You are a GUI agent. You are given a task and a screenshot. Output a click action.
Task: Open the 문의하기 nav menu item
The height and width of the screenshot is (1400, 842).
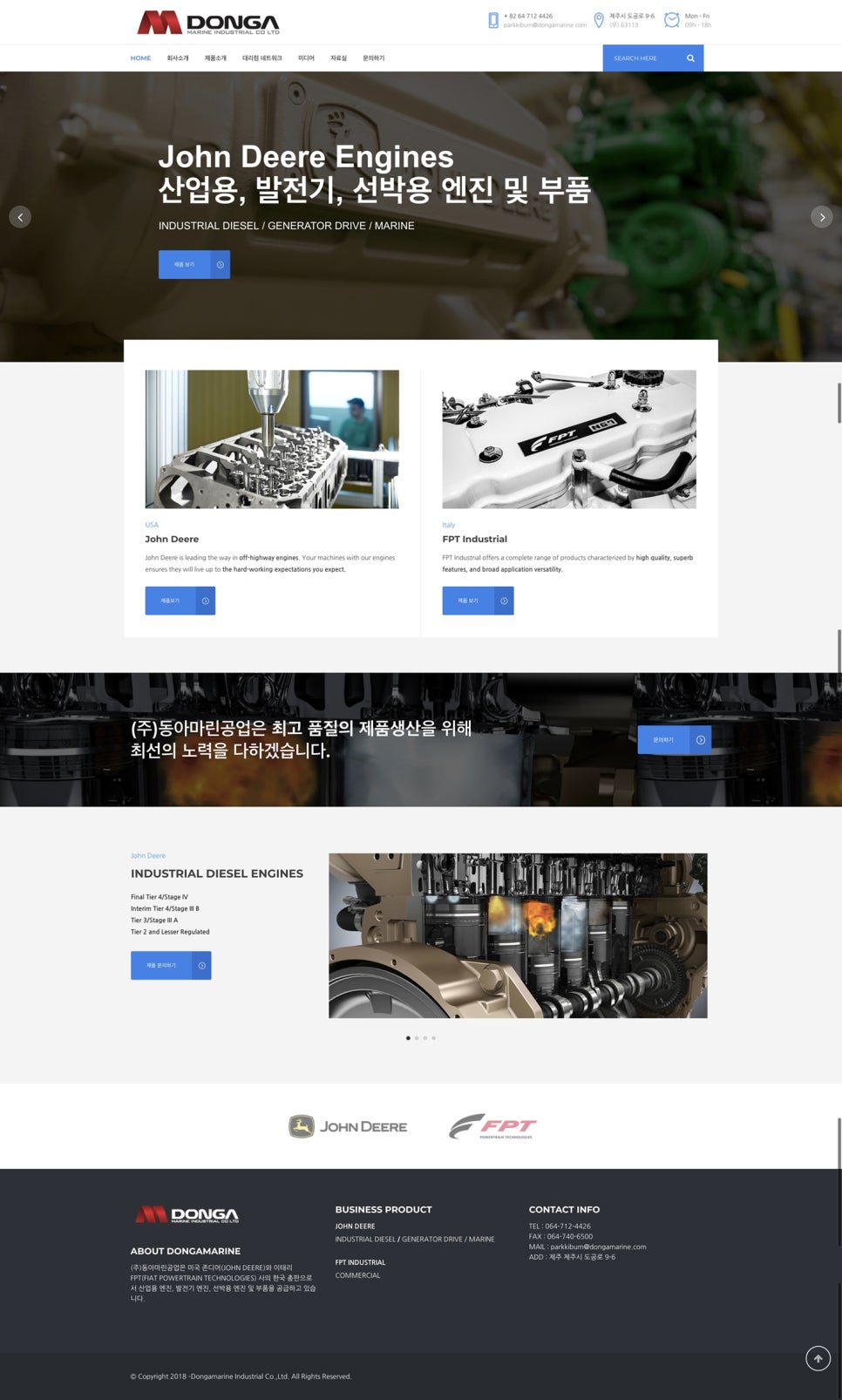coord(373,58)
